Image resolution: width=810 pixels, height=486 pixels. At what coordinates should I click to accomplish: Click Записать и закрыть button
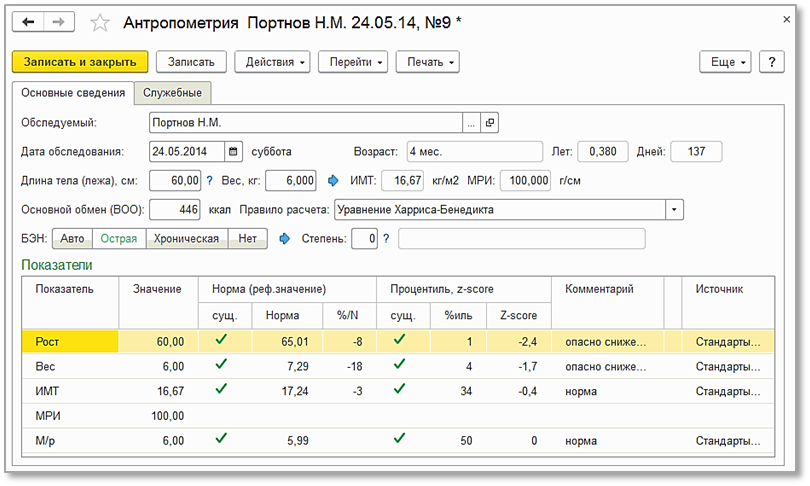[x=80, y=62]
